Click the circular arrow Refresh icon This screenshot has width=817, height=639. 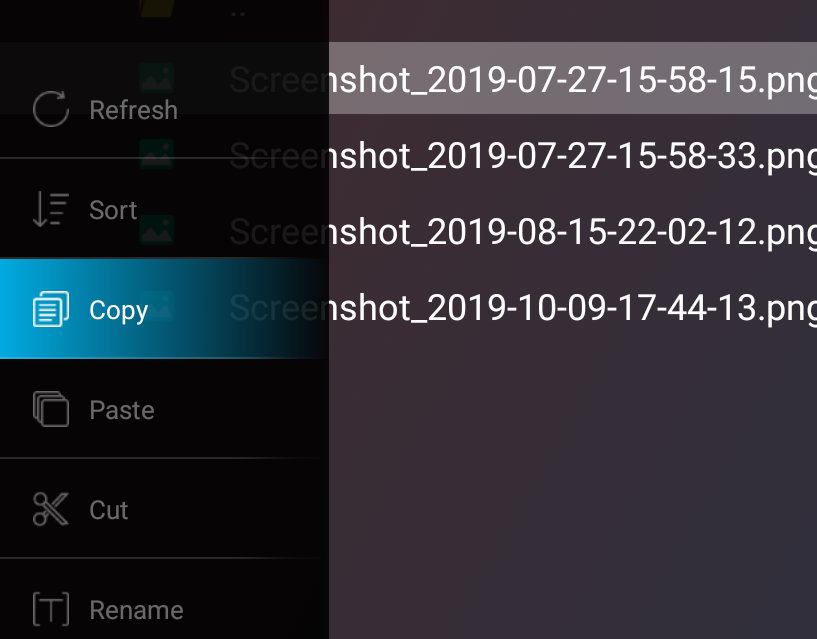[51, 109]
